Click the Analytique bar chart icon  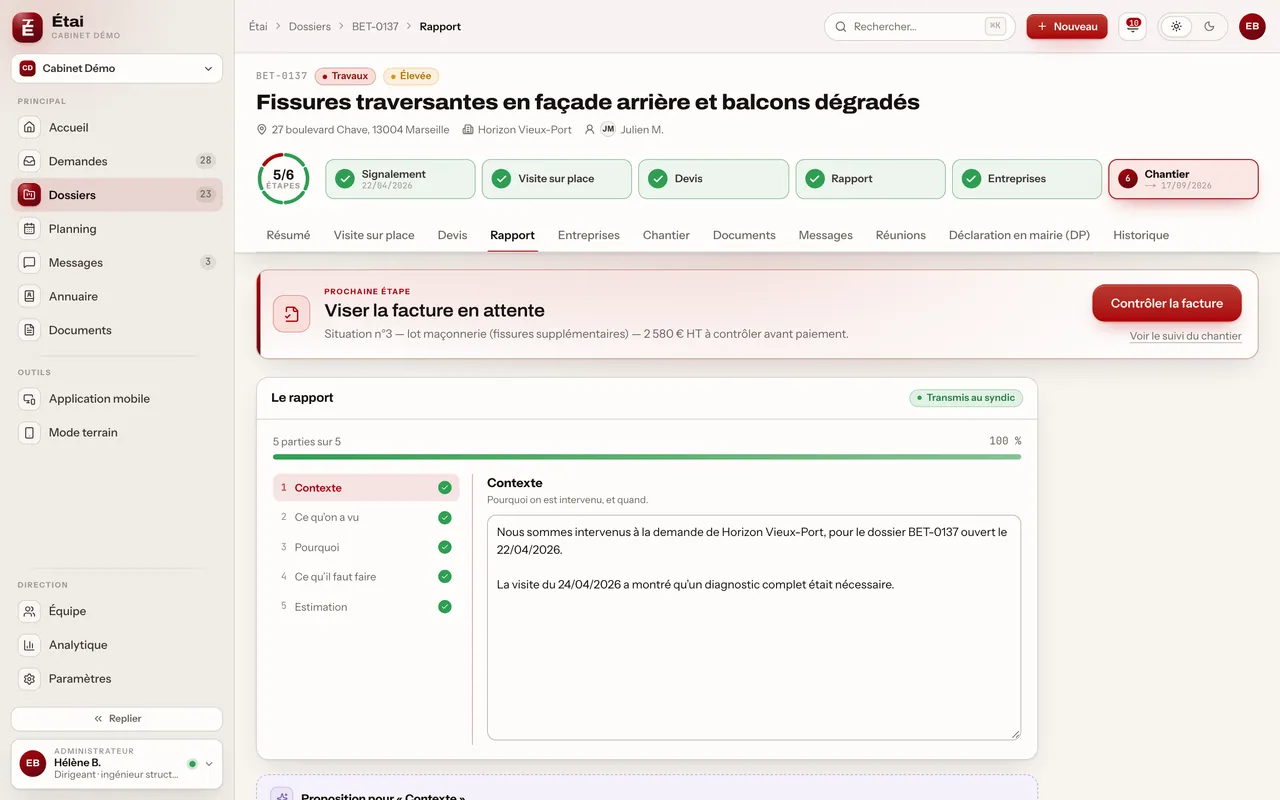click(30, 645)
